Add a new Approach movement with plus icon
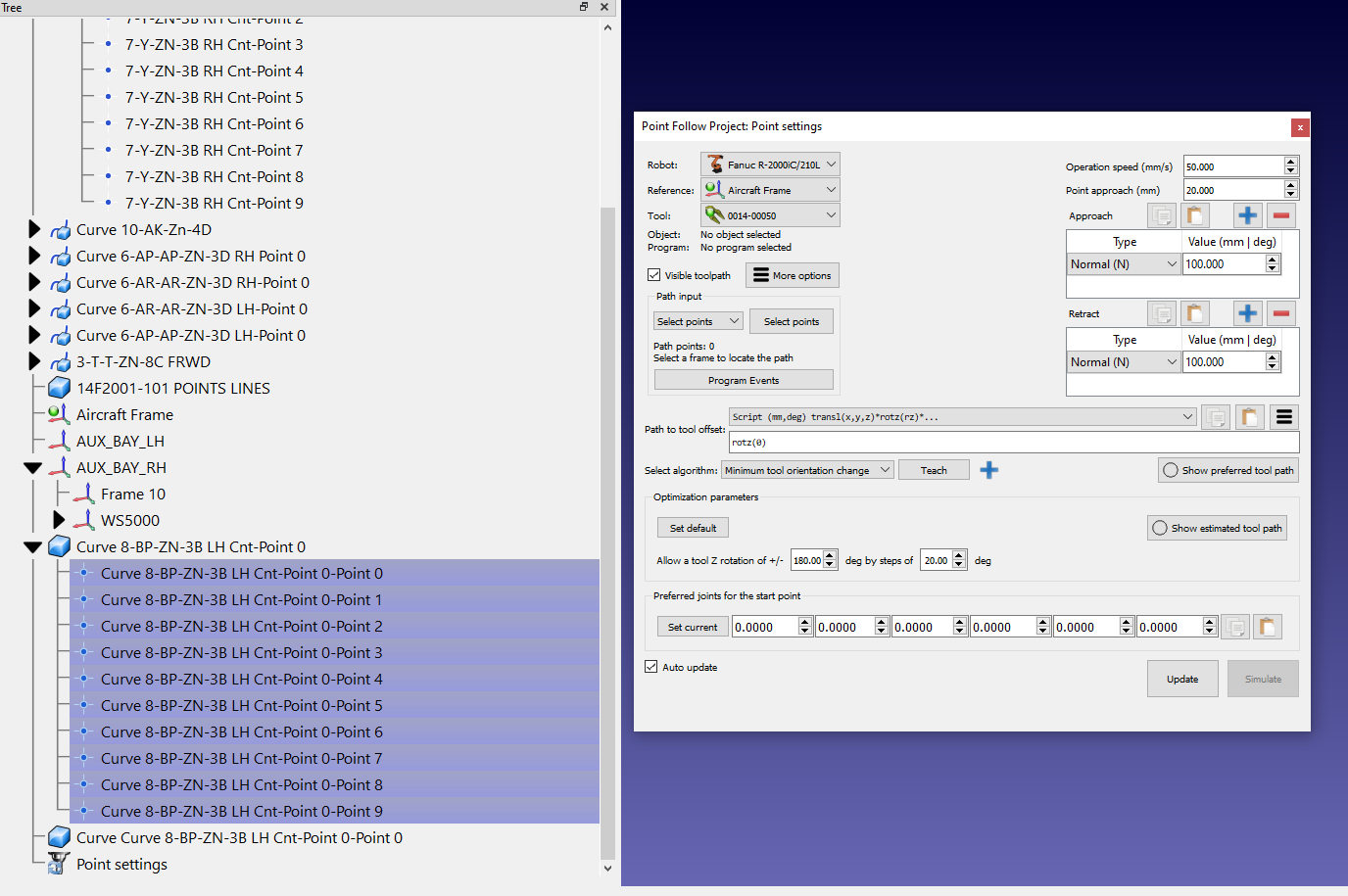This screenshot has width=1348, height=896. [x=1247, y=215]
